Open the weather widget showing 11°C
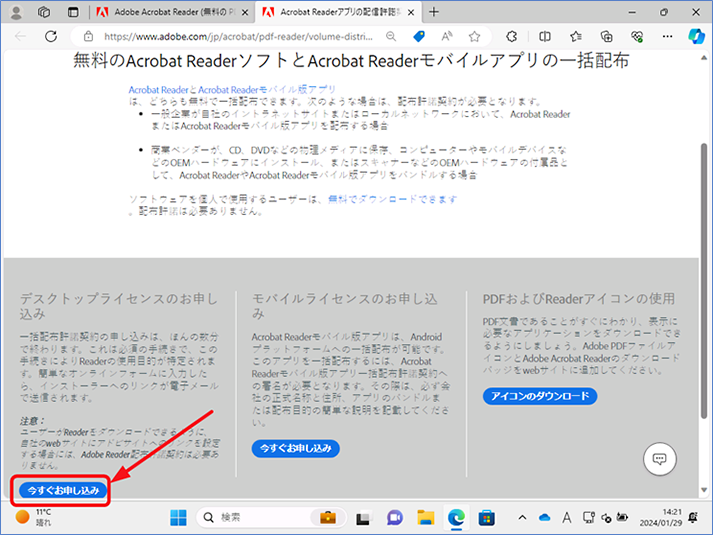713x535 pixels. 34,517
